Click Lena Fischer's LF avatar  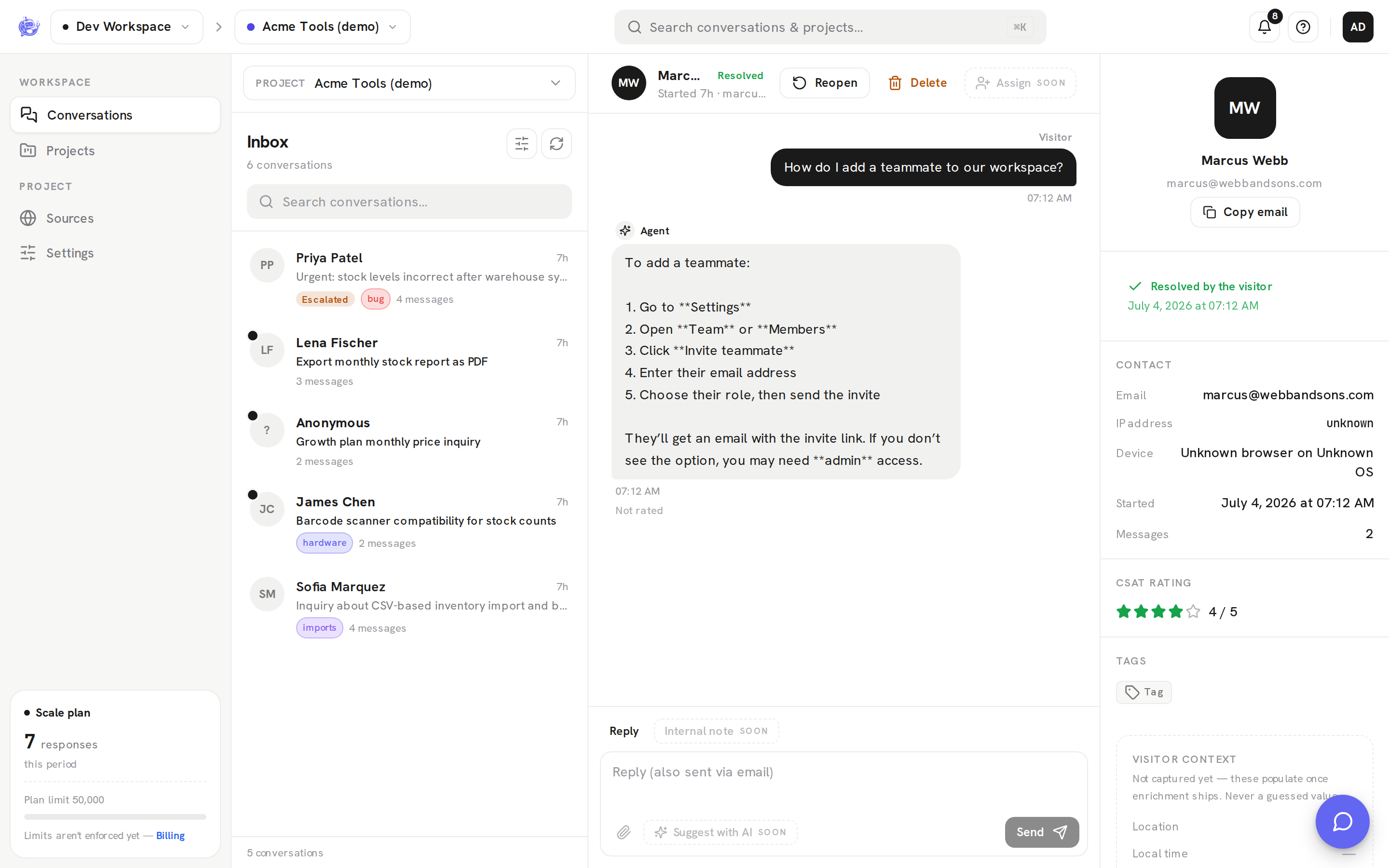(x=267, y=350)
